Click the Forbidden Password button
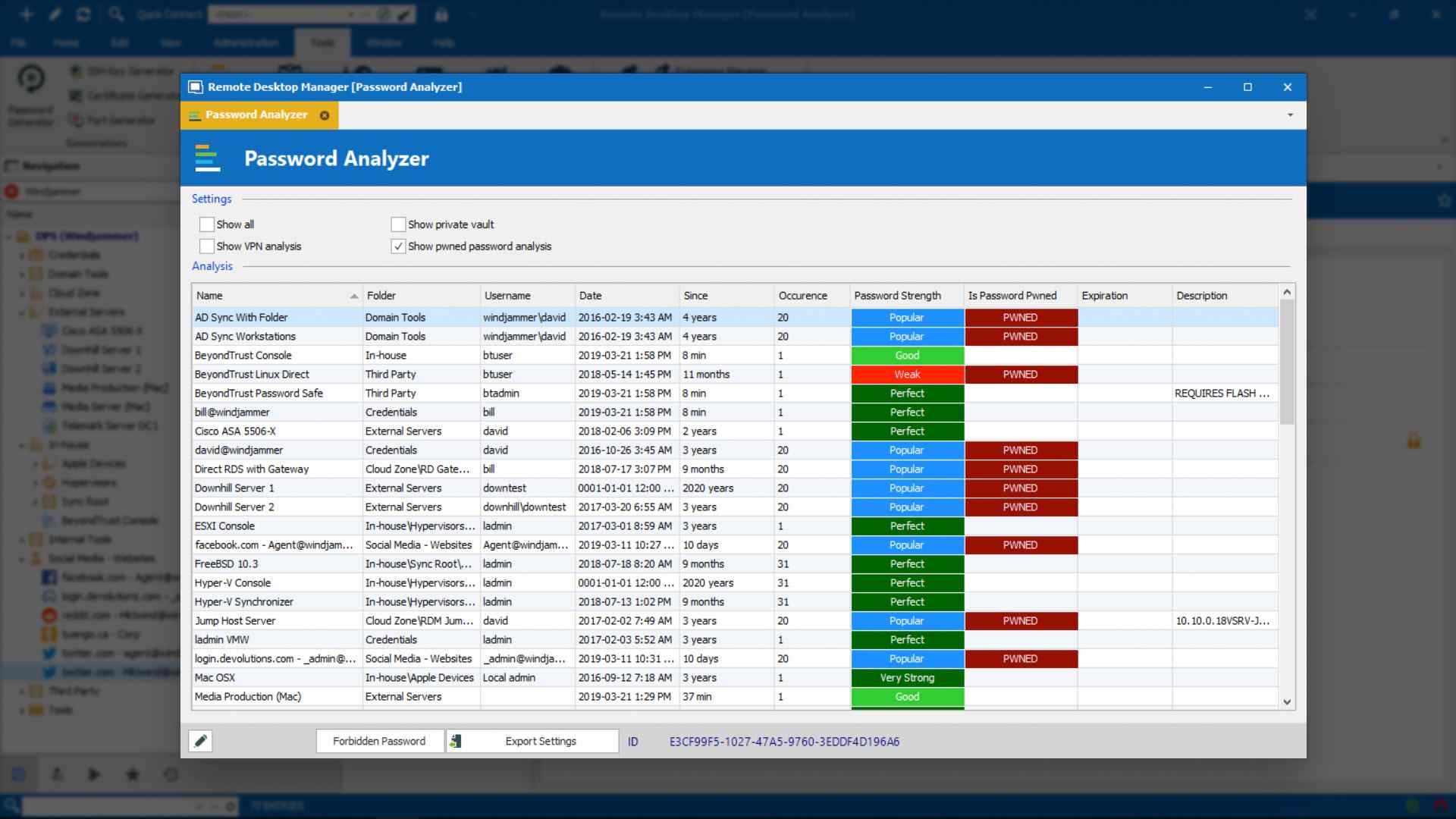The height and width of the screenshot is (819, 1456). pos(379,740)
